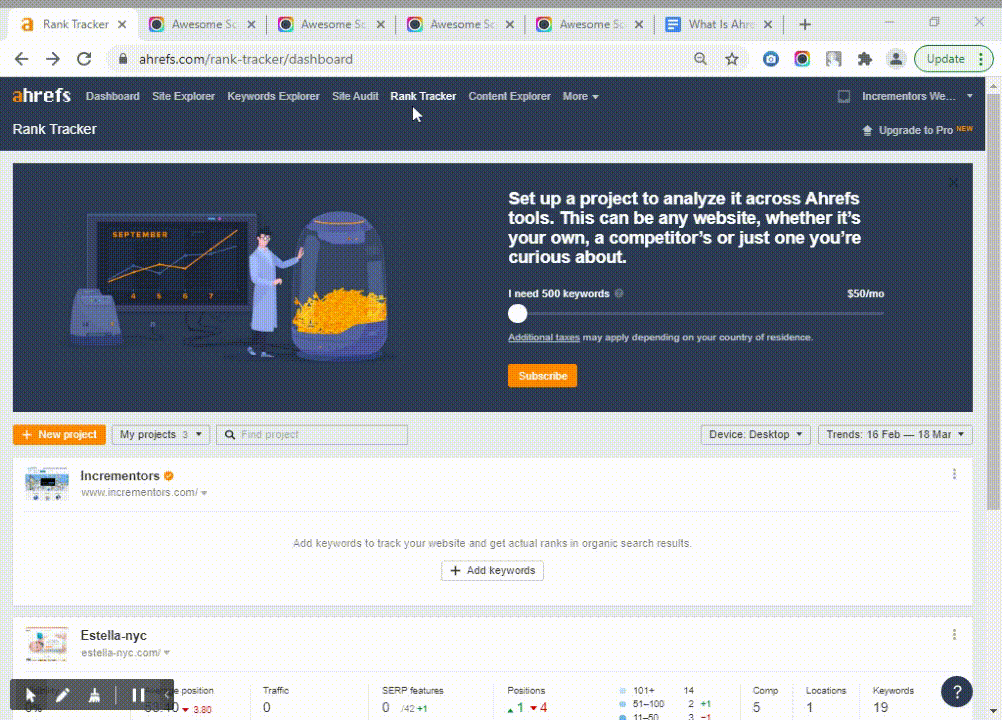
Task: Click the Find project search field
Action: point(312,434)
